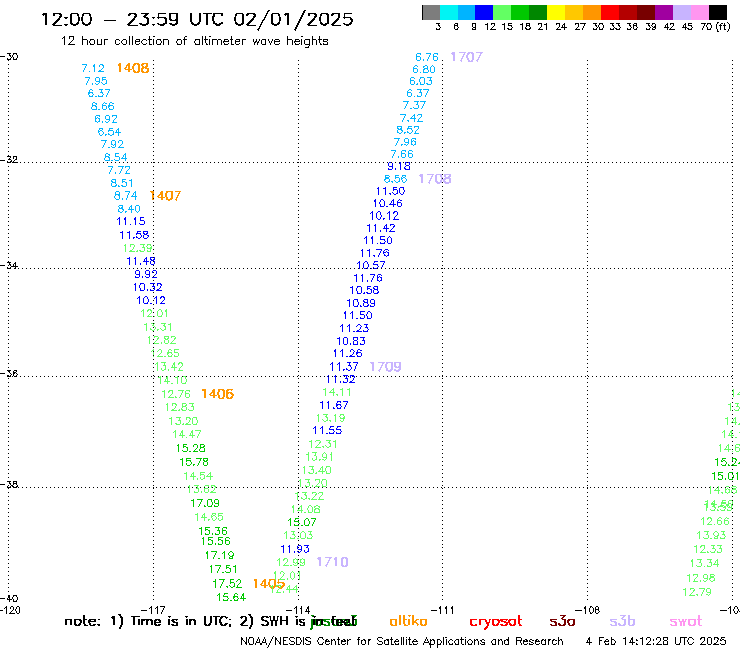
Task: Click the wave height value 7.42
Action: coord(412,118)
